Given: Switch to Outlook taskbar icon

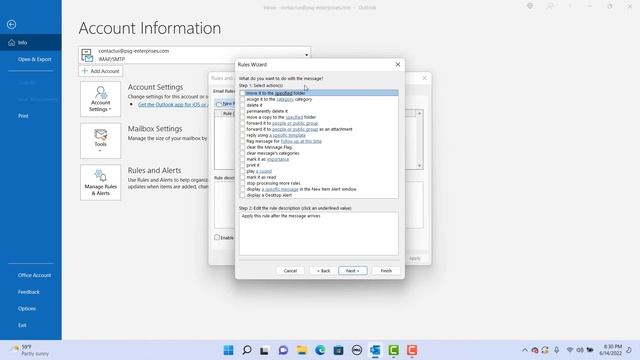Looking at the screenshot, I should [375, 350].
